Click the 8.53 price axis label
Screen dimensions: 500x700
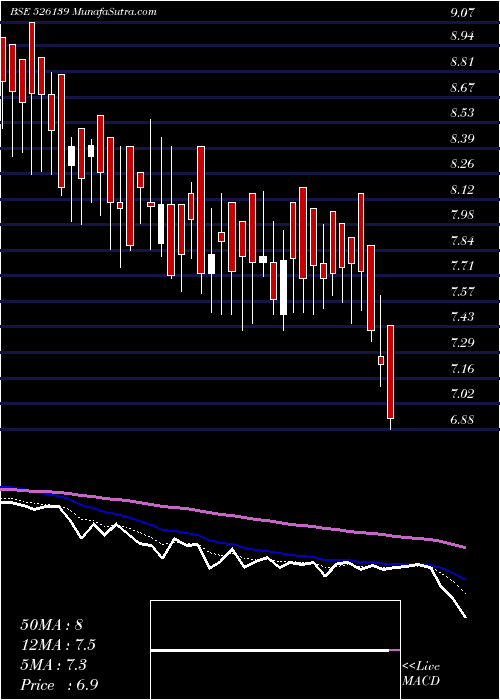coord(462,112)
